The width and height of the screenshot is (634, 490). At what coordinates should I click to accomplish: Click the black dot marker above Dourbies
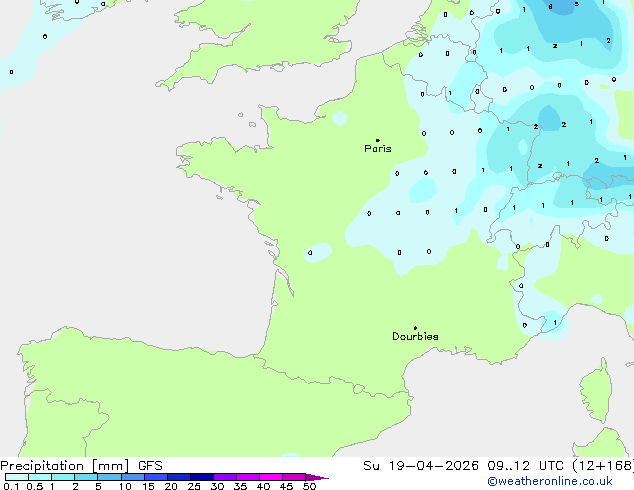pyautogui.click(x=415, y=328)
